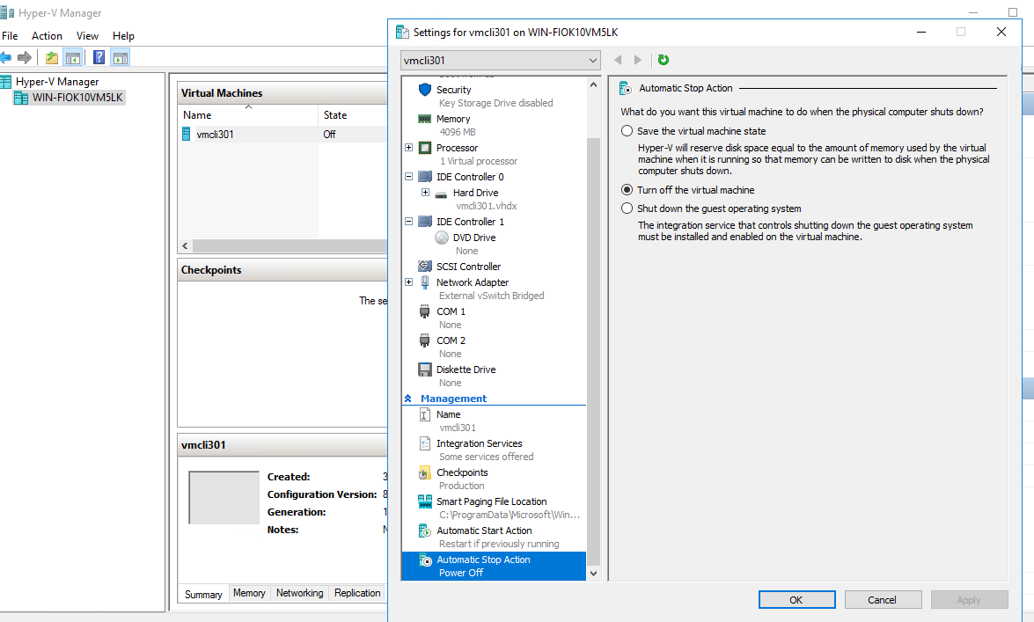The height and width of the screenshot is (622, 1034).
Task: Switch to the Memory tab in details pane
Action: click(249, 593)
